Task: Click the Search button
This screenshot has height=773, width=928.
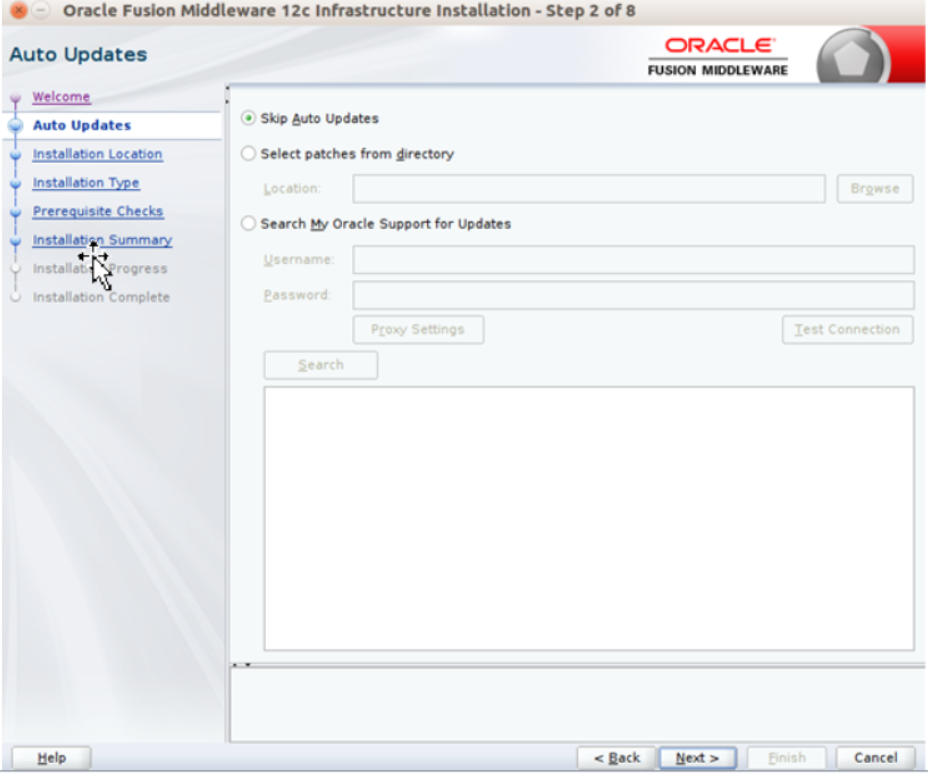Action: click(x=320, y=365)
